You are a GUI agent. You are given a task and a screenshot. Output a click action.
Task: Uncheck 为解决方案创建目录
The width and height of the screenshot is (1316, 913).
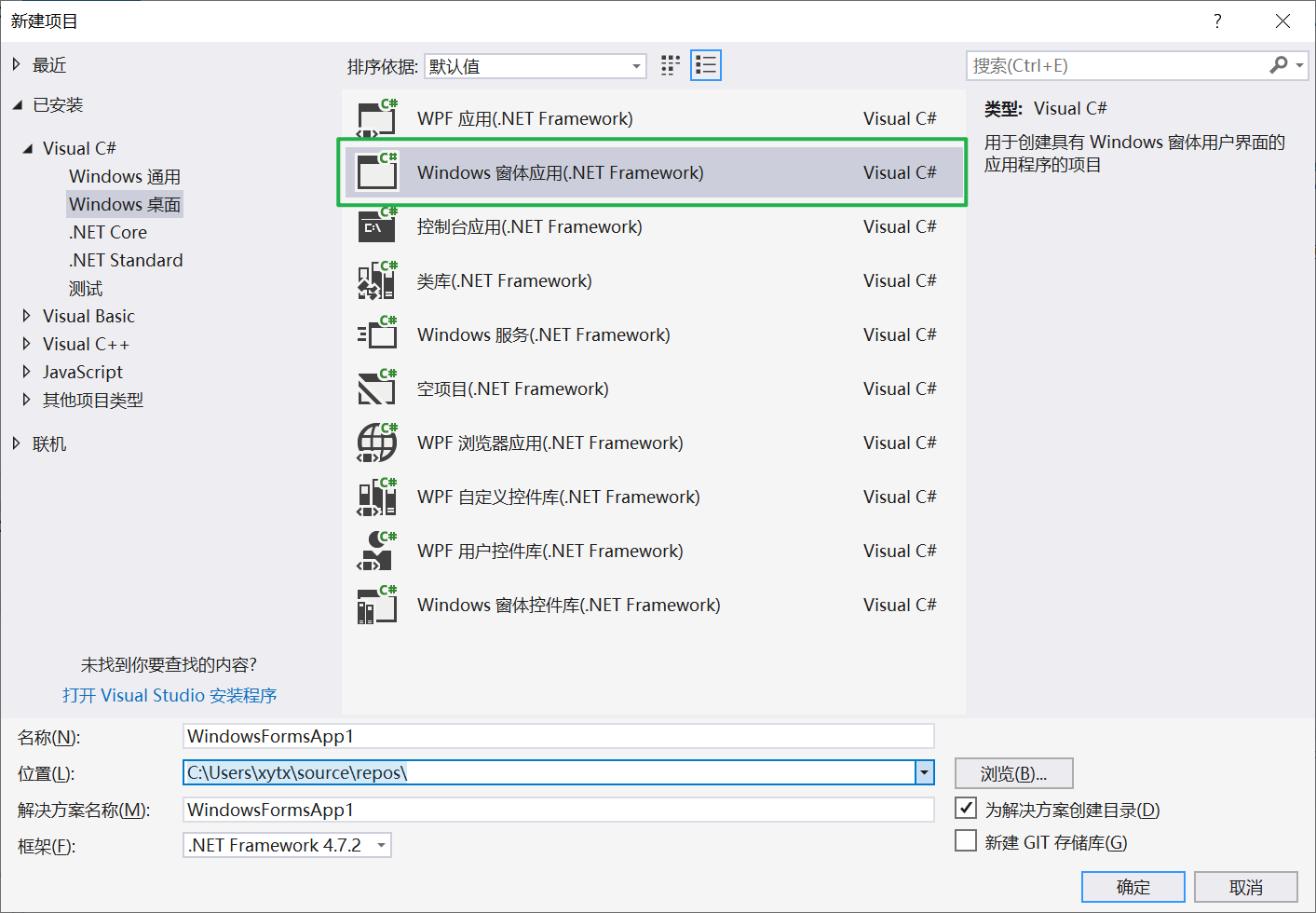pos(966,809)
